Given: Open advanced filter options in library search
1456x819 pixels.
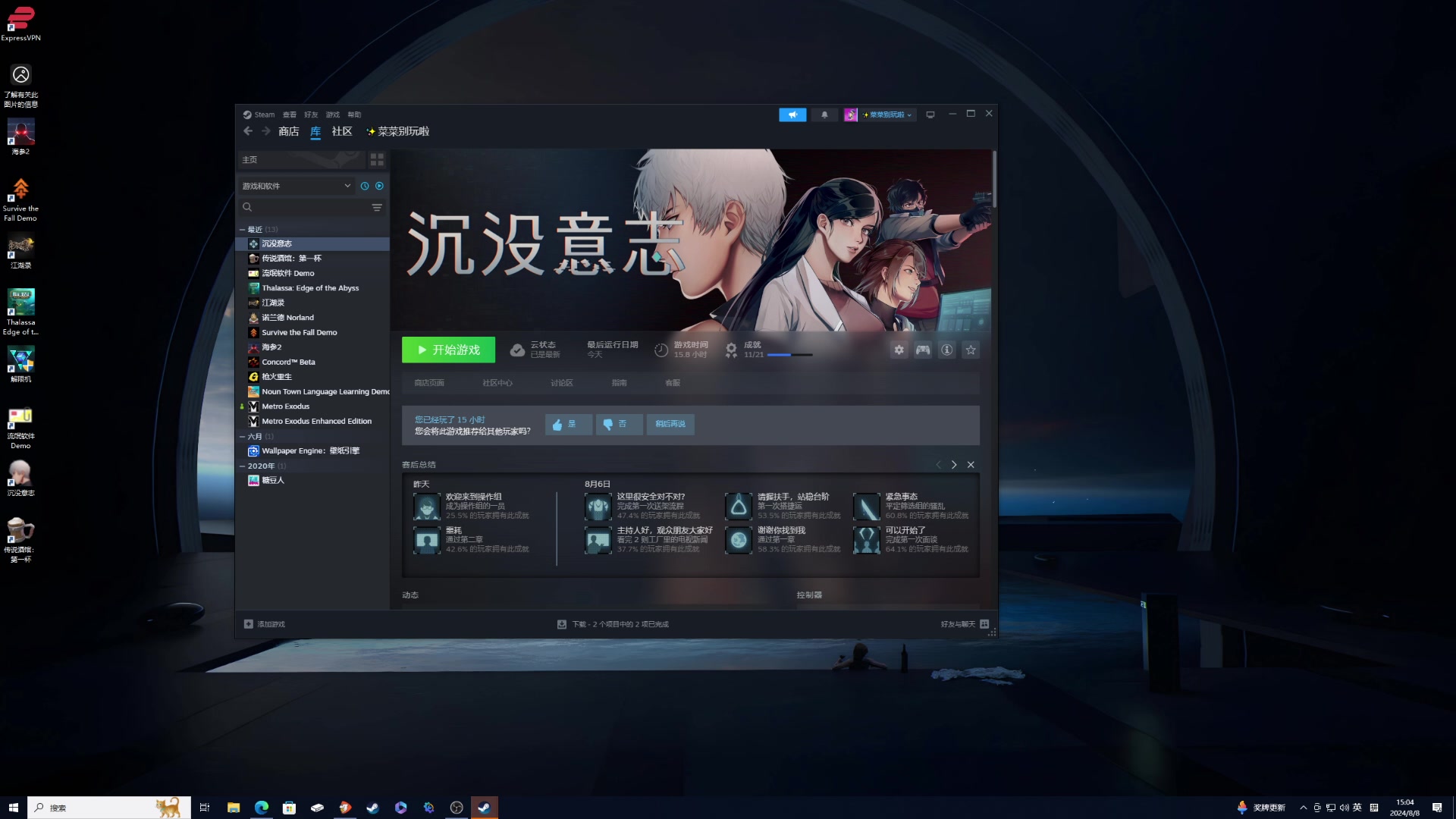Looking at the screenshot, I should point(377,207).
